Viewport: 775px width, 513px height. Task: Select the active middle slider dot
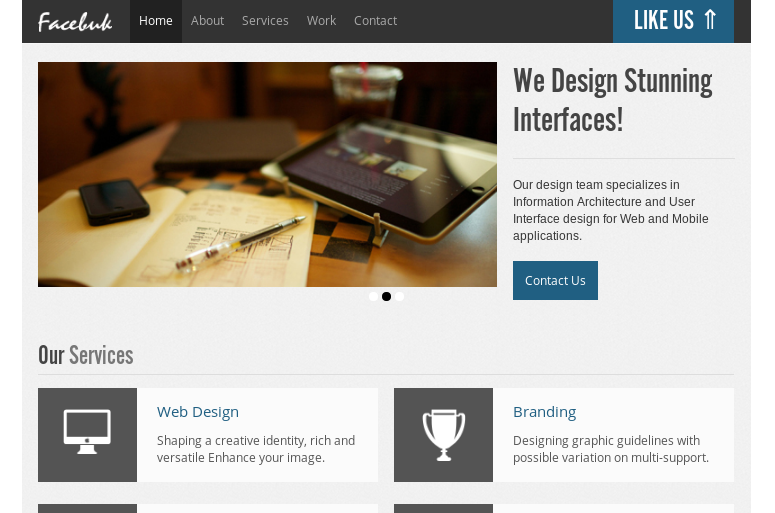[387, 296]
